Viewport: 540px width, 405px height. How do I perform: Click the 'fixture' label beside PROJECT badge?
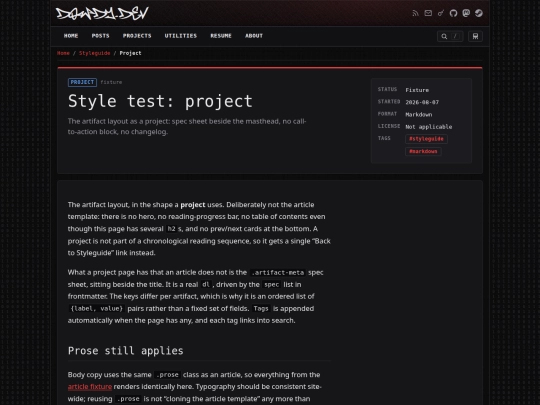click(111, 82)
